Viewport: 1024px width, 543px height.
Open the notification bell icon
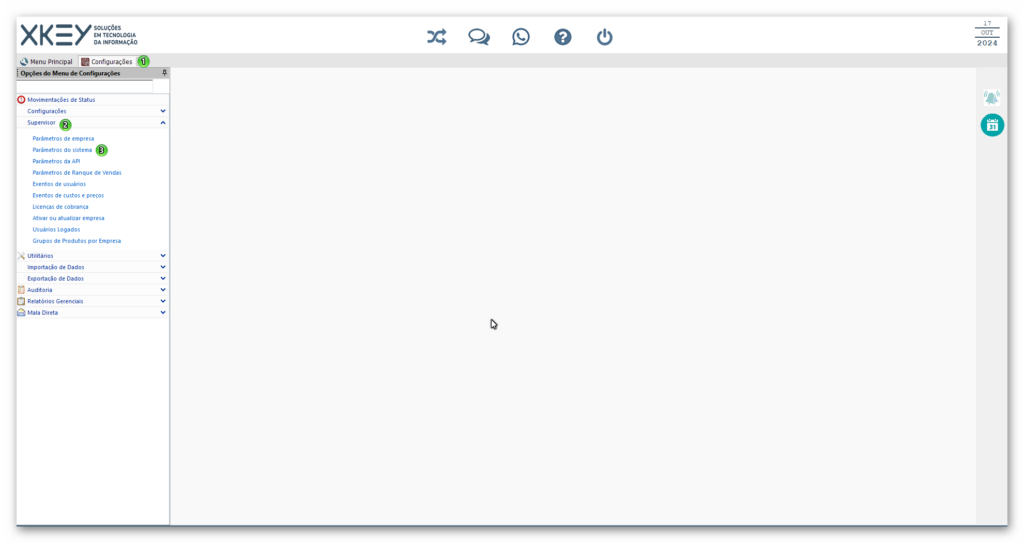pyautogui.click(x=991, y=98)
